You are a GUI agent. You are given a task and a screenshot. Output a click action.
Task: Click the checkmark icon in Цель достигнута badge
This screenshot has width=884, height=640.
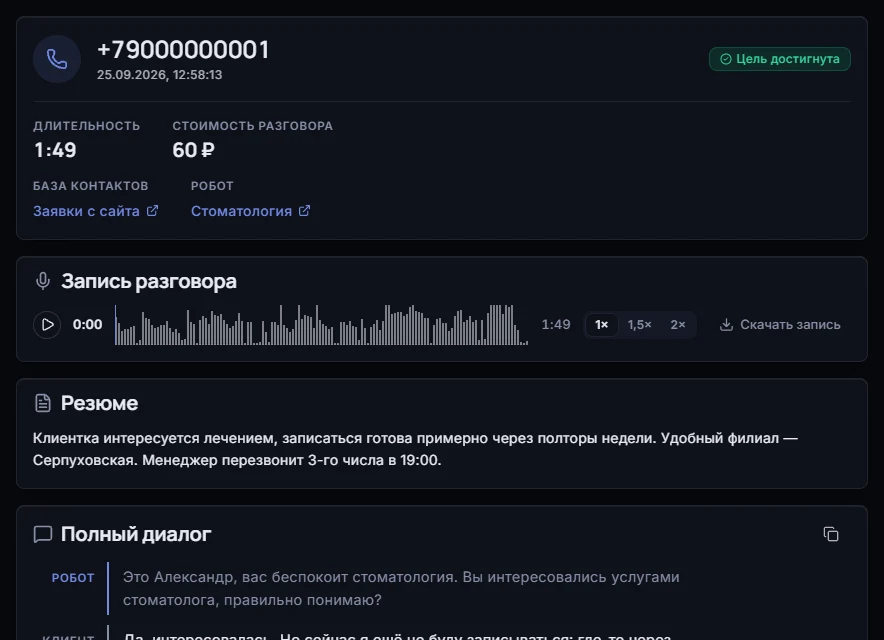(x=726, y=59)
